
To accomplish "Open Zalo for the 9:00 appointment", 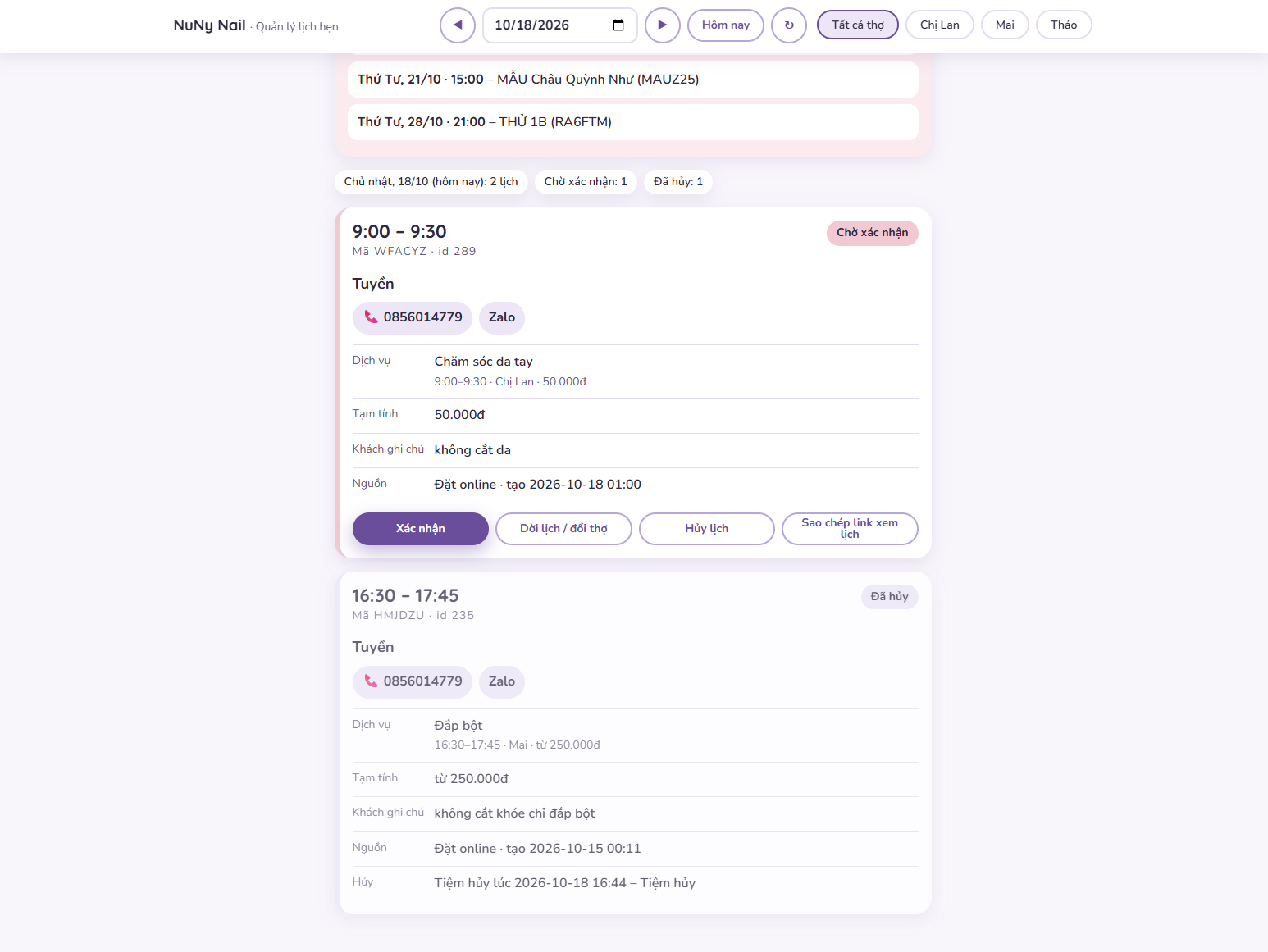I will (502, 317).
